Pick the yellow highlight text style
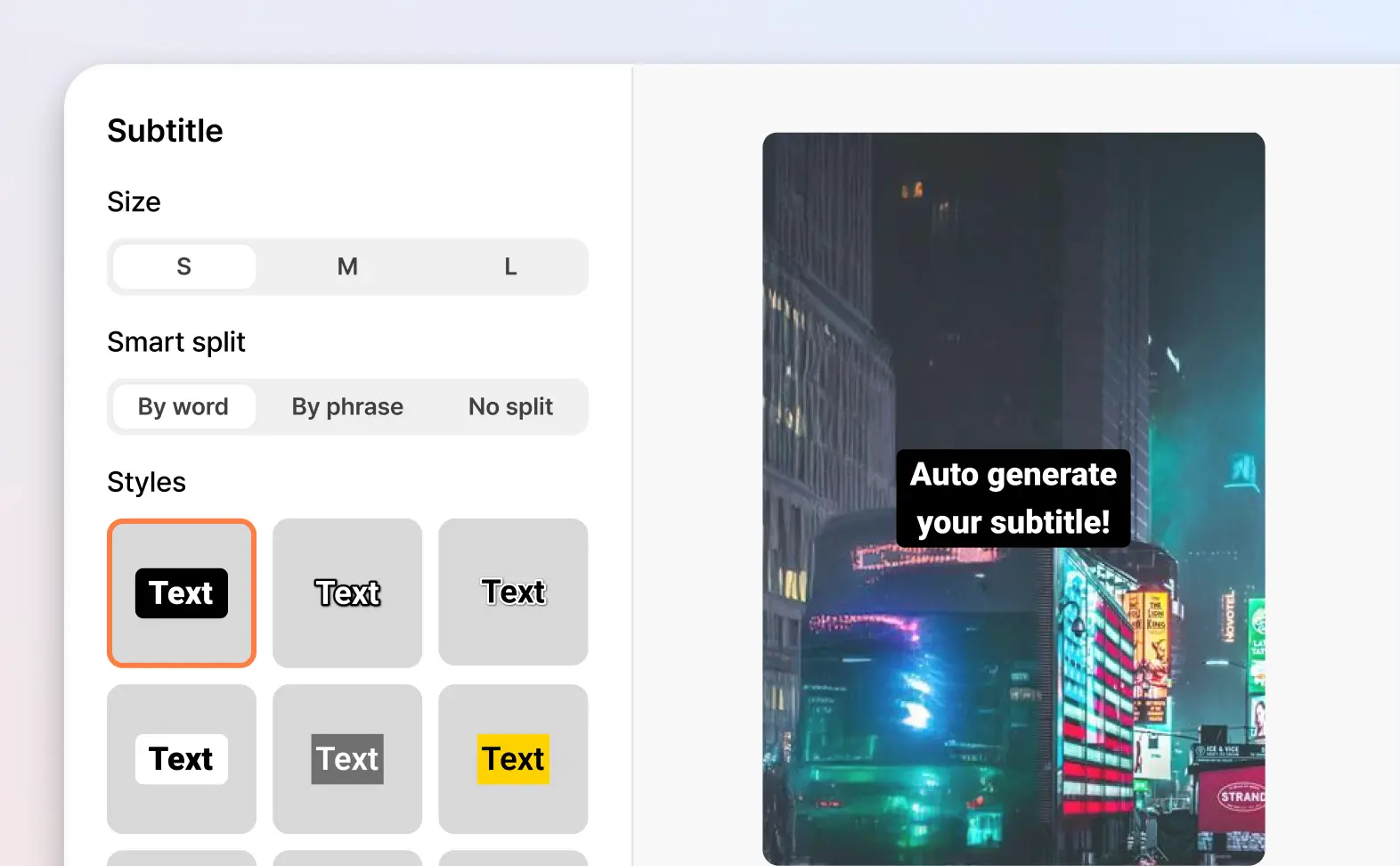The image size is (1400, 866). tap(513, 759)
